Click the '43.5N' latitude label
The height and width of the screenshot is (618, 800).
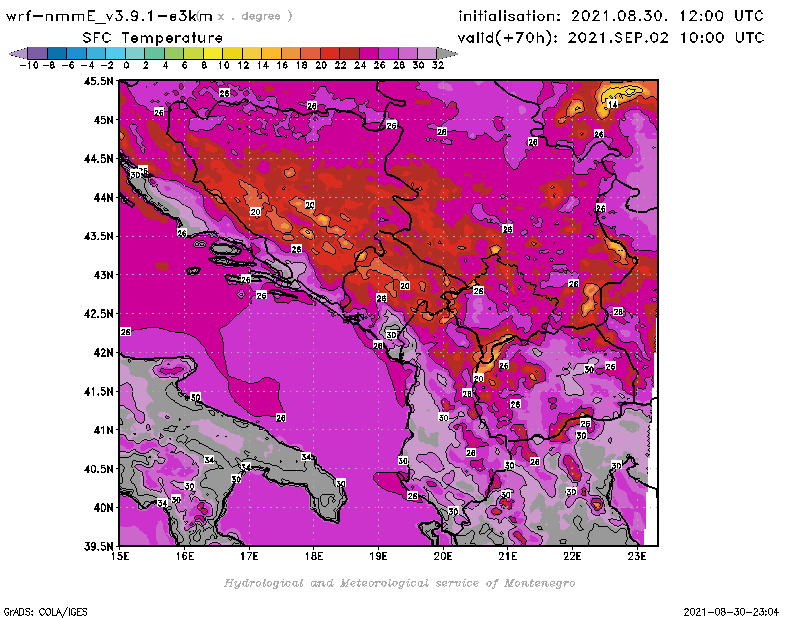point(98,236)
